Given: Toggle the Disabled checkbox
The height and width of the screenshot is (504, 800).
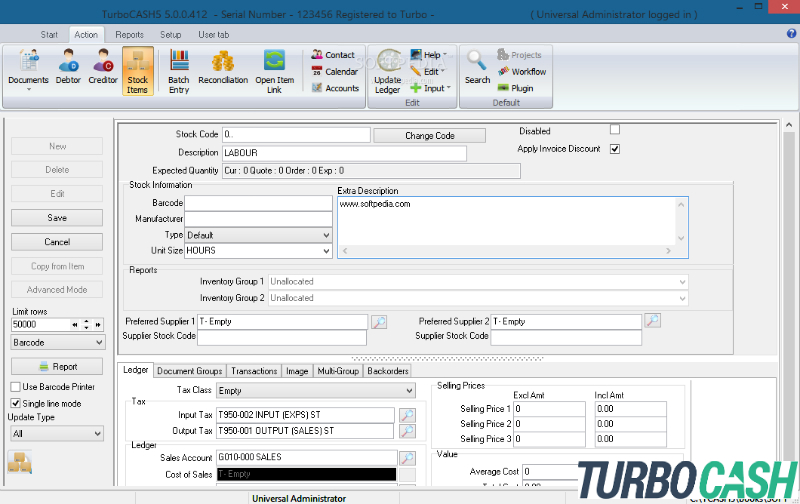Looking at the screenshot, I should tap(615, 130).
